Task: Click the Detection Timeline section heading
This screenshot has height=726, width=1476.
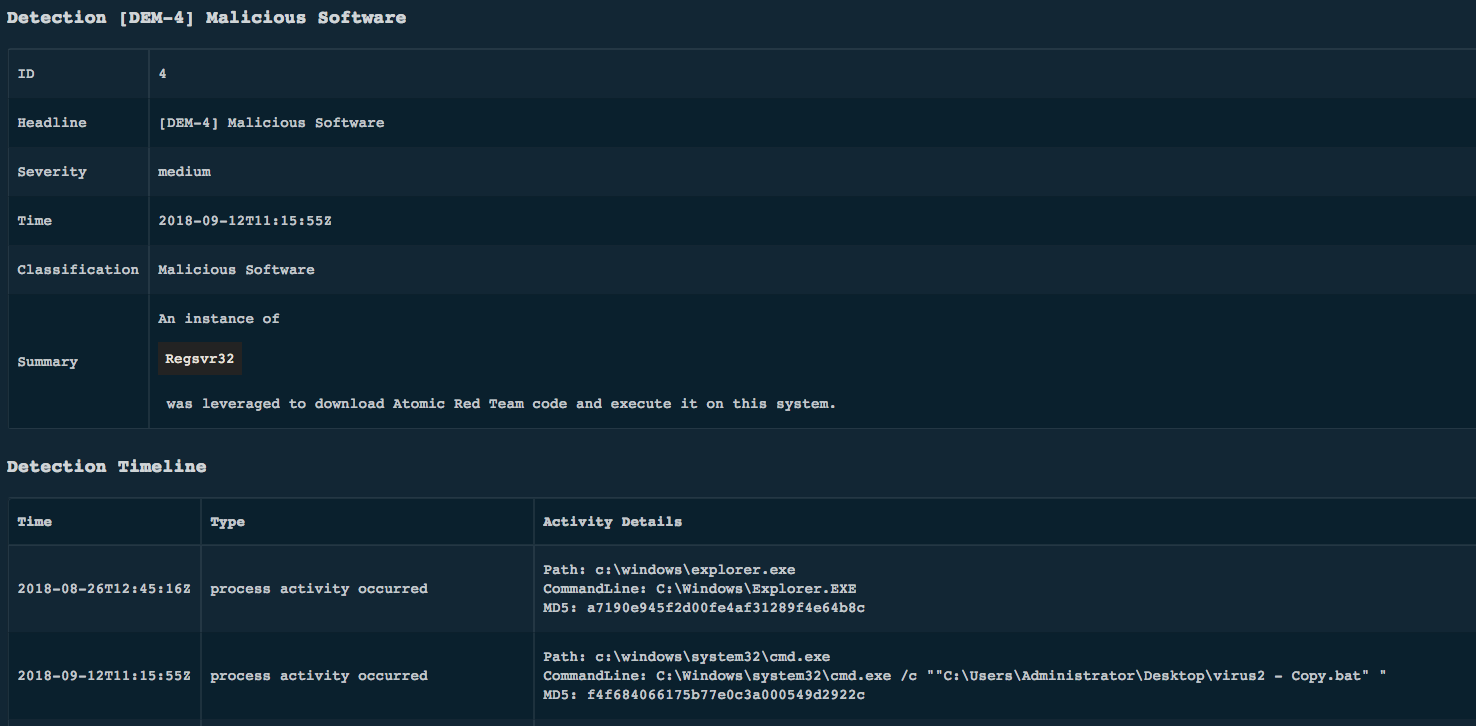Action: coord(106,467)
